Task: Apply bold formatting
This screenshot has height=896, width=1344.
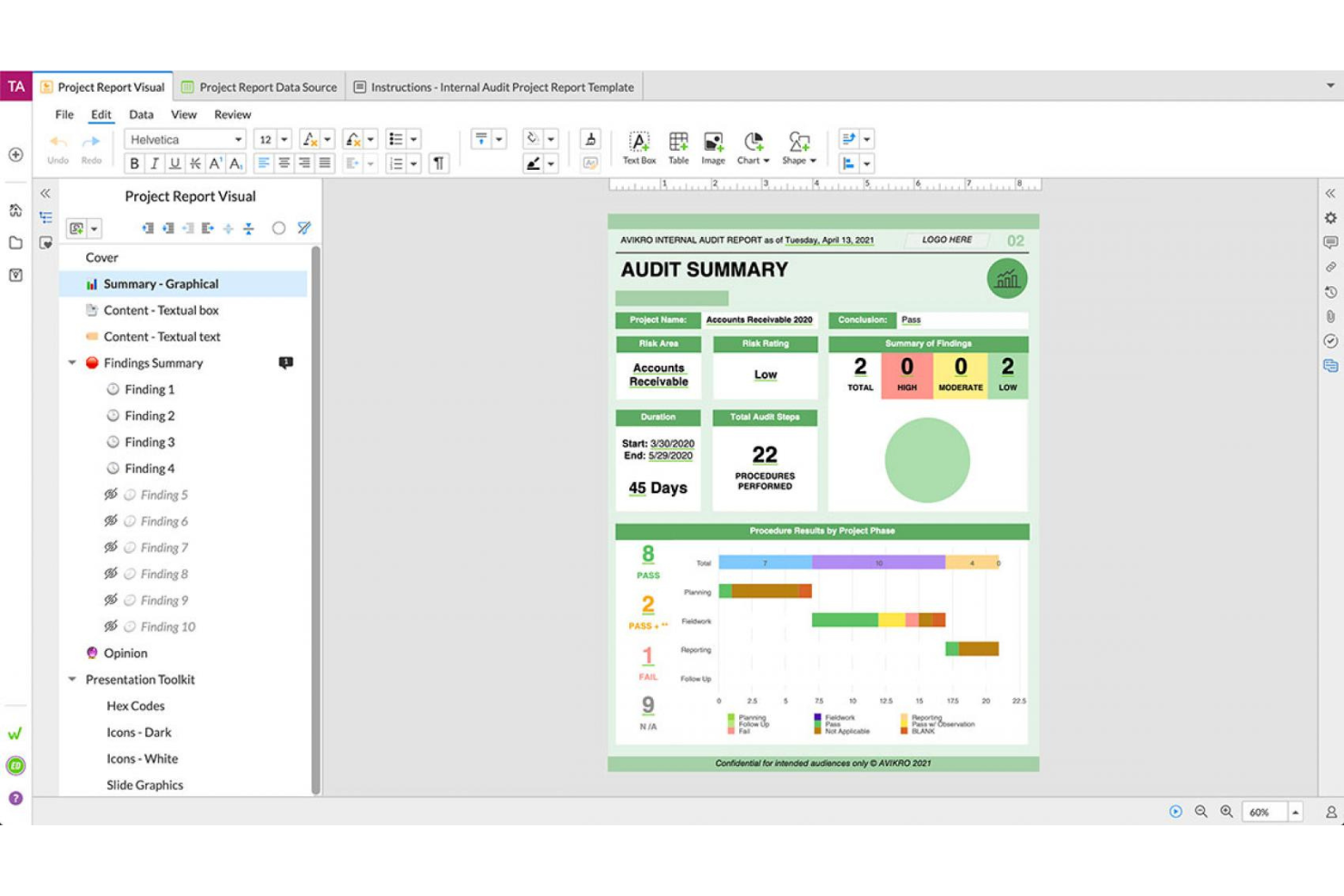Action: tap(134, 164)
